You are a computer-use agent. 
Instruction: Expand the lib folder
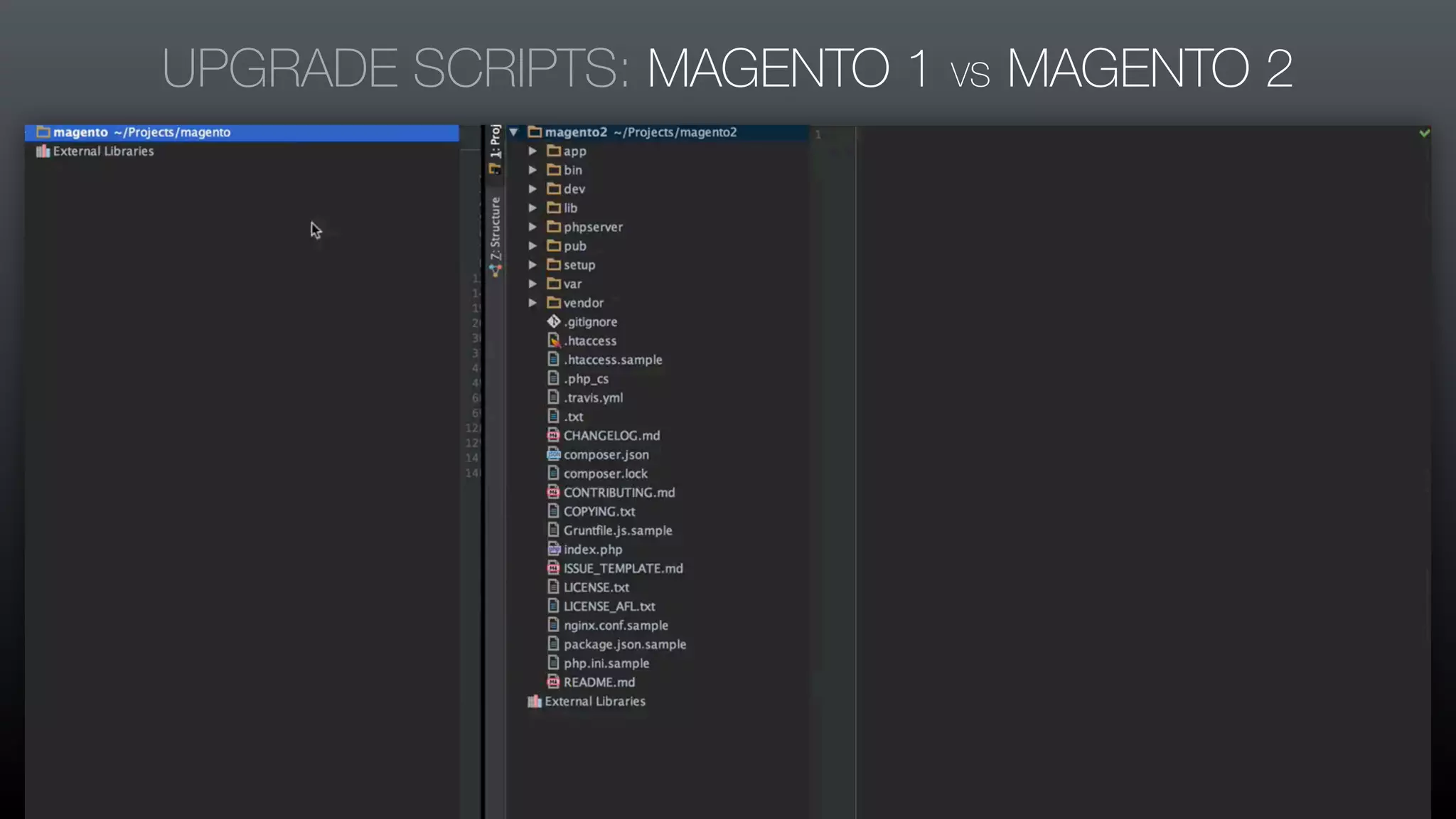pos(532,208)
